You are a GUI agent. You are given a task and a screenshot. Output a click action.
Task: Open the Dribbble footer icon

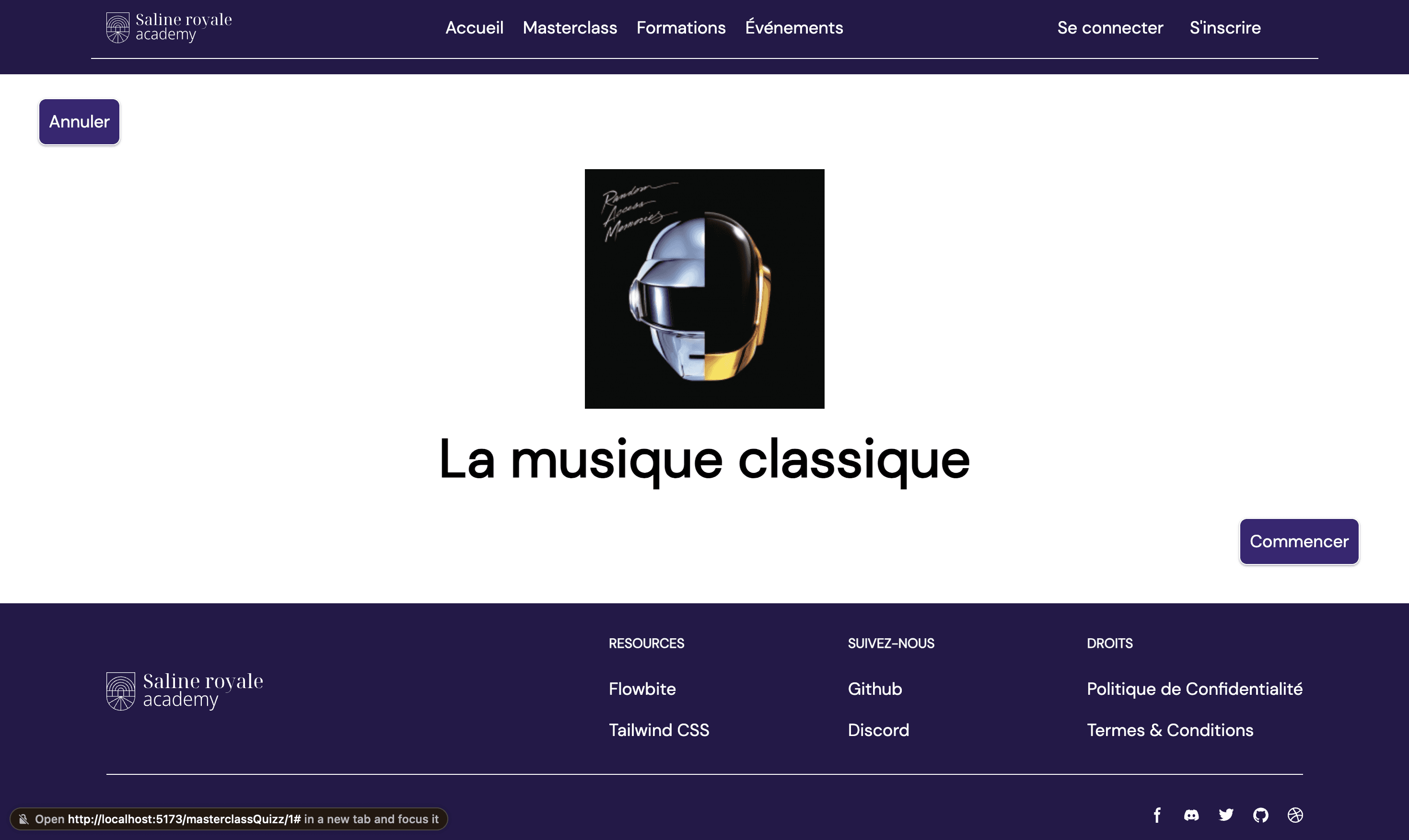(1295, 815)
